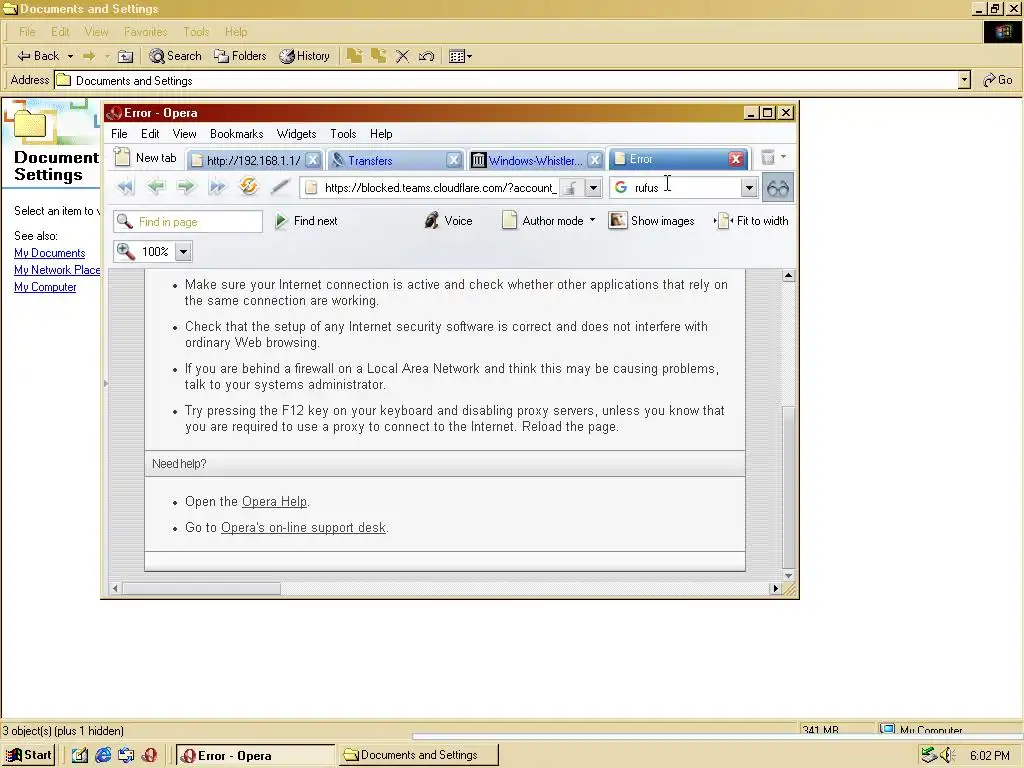Click the Voice microphone button

pyautogui.click(x=448, y=221)
